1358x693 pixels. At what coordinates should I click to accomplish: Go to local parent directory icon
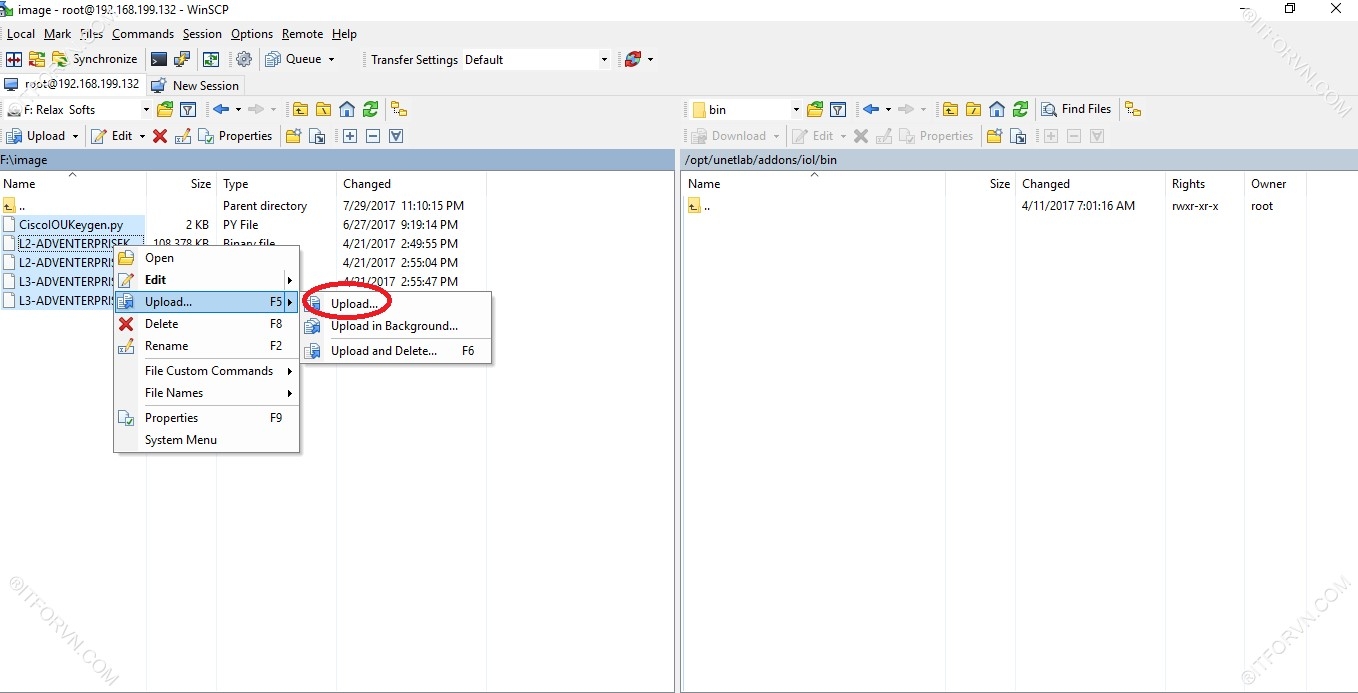click(300, 110)
